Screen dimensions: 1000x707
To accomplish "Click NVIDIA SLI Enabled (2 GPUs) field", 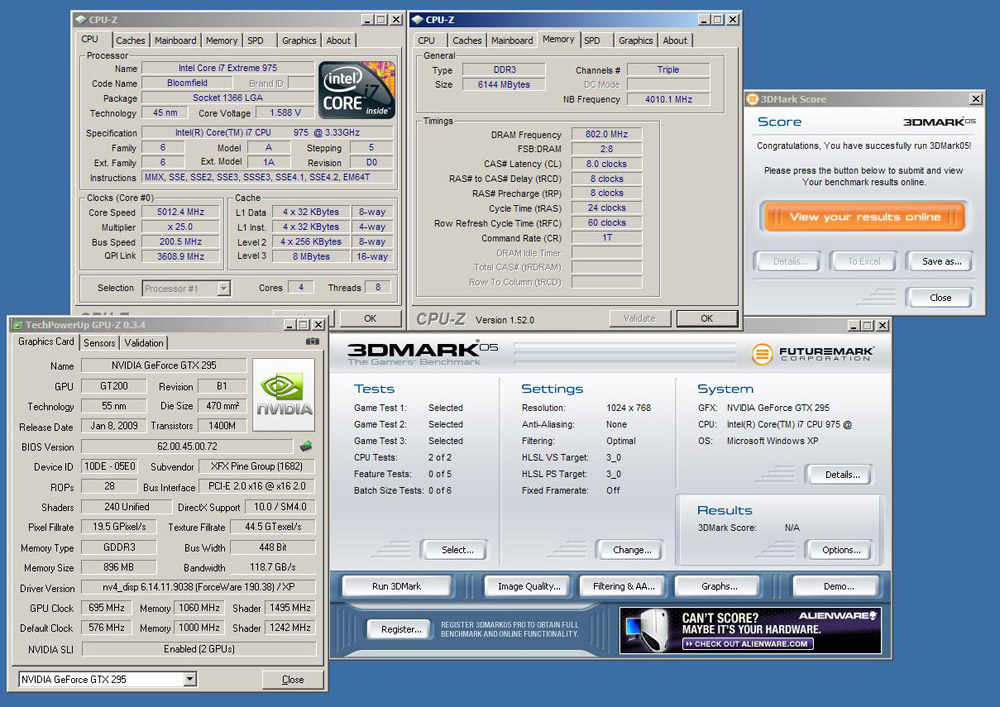I will coord(198,649).
